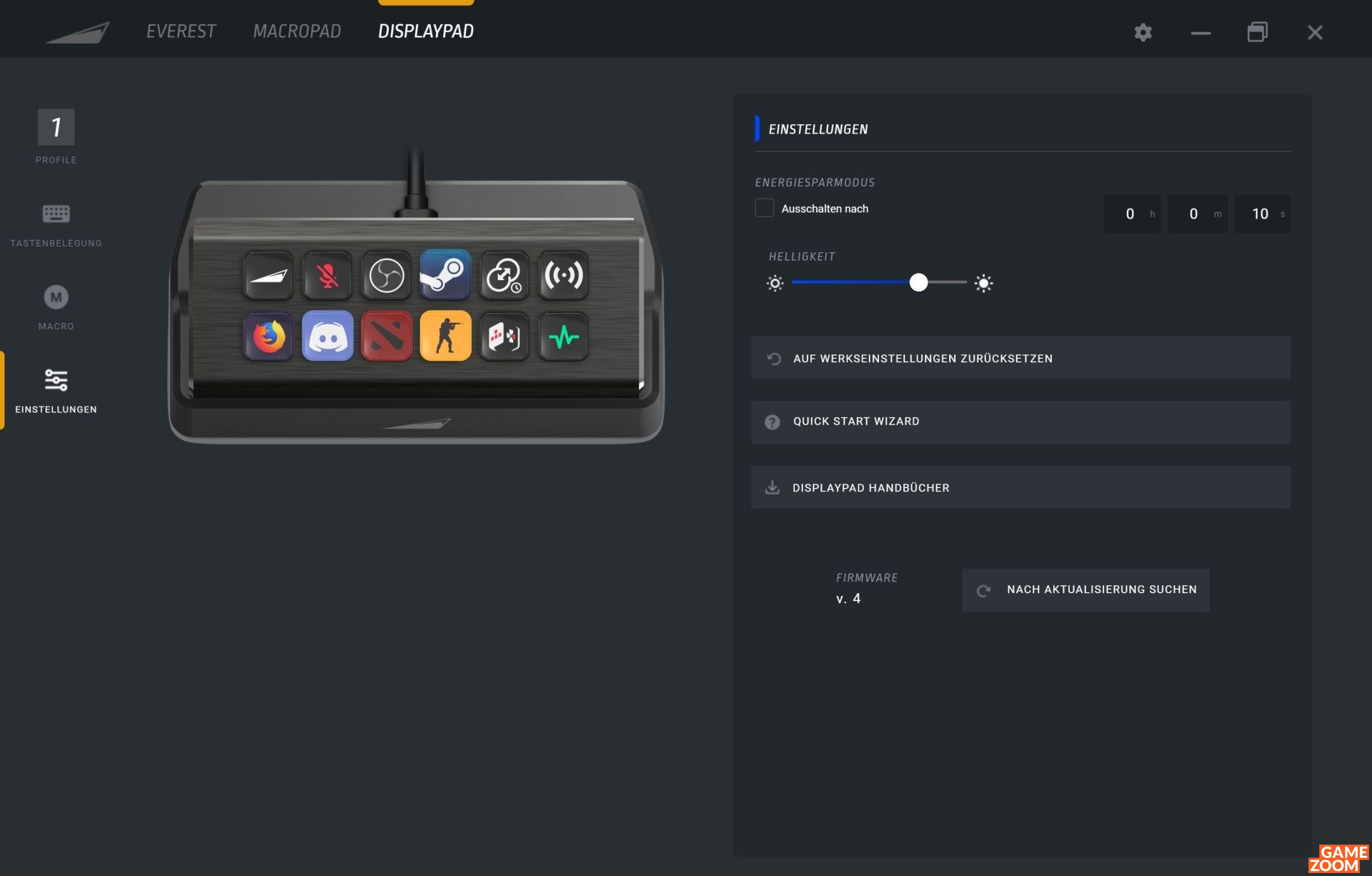Click the red dice display key
This screenshot has height=876, width=1372.
tap(504, 337)
